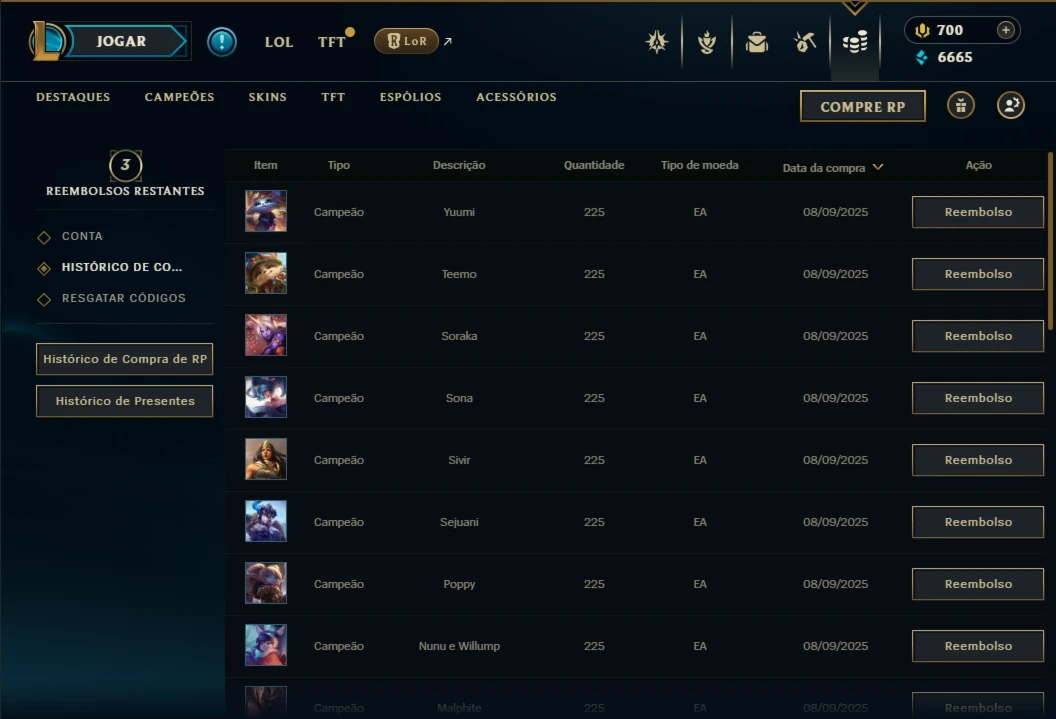Image resolution: width=1056 pixels, height=719 pixels.
Task: Open the Collection backpack icon
Action: tap(757, 42)
